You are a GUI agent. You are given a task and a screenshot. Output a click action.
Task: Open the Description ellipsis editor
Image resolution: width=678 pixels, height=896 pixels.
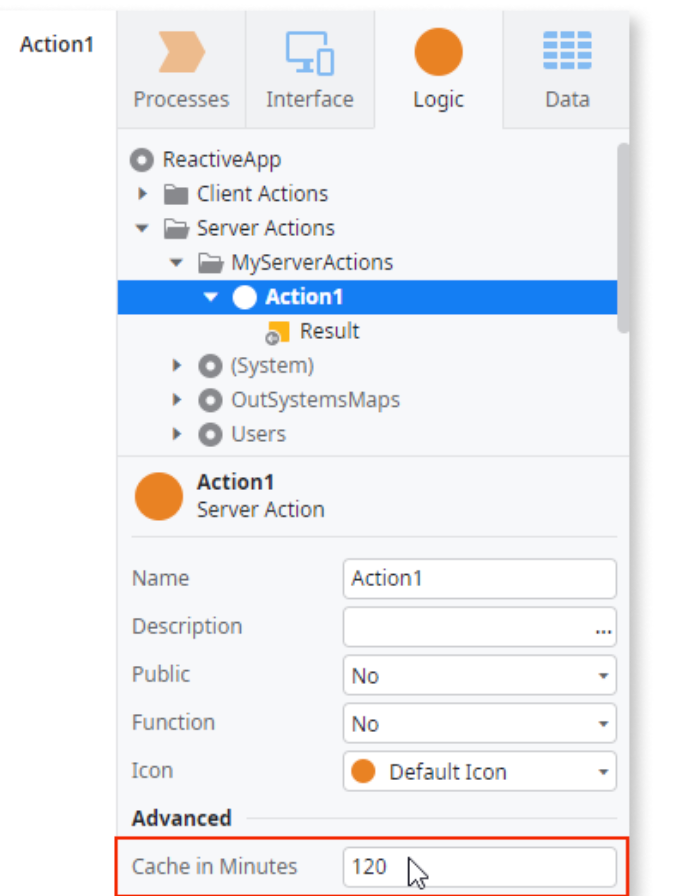click(x=603, y=631)
